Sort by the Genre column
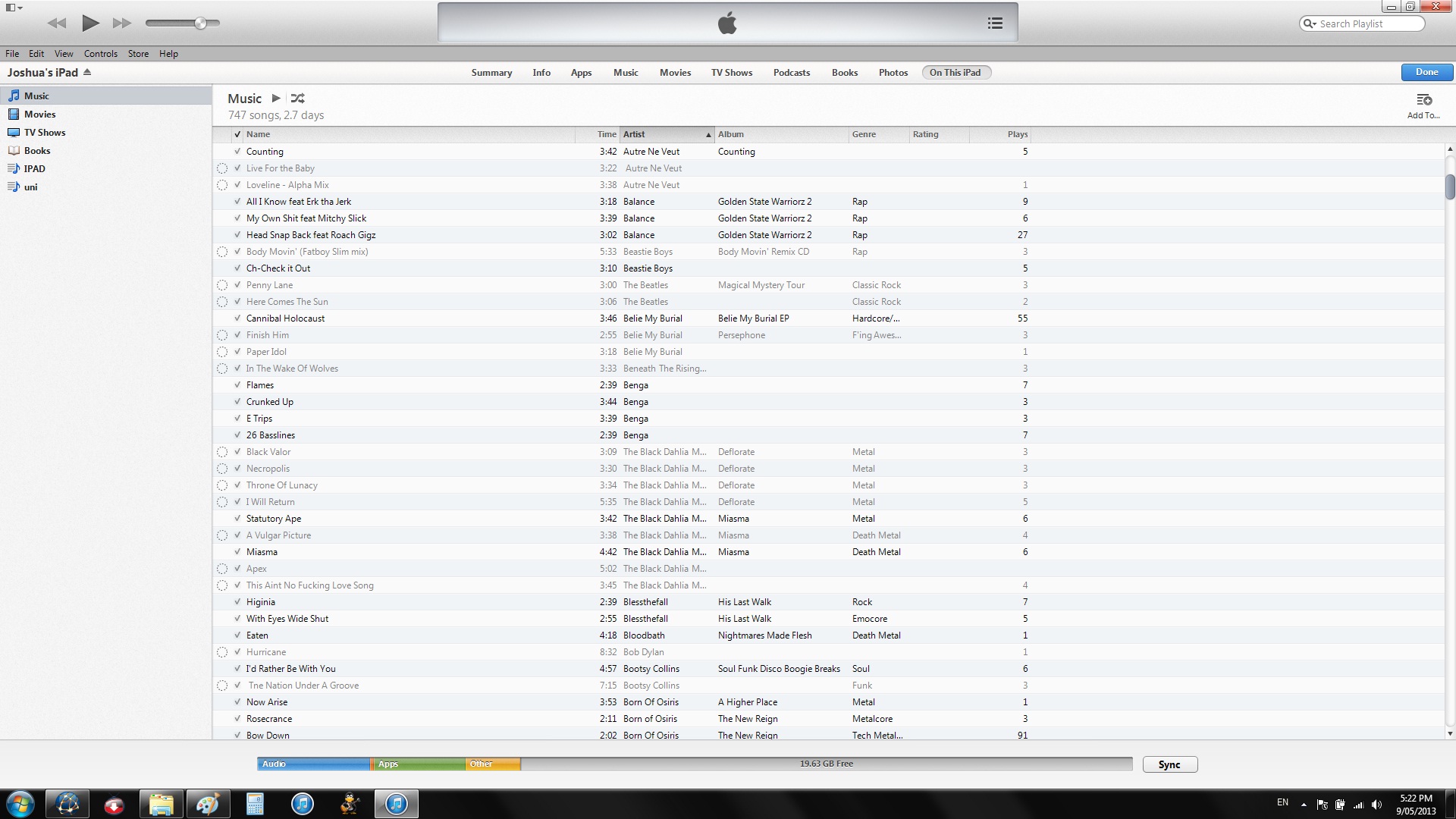Screen dimensions: 1456x819 click(879, 134)
